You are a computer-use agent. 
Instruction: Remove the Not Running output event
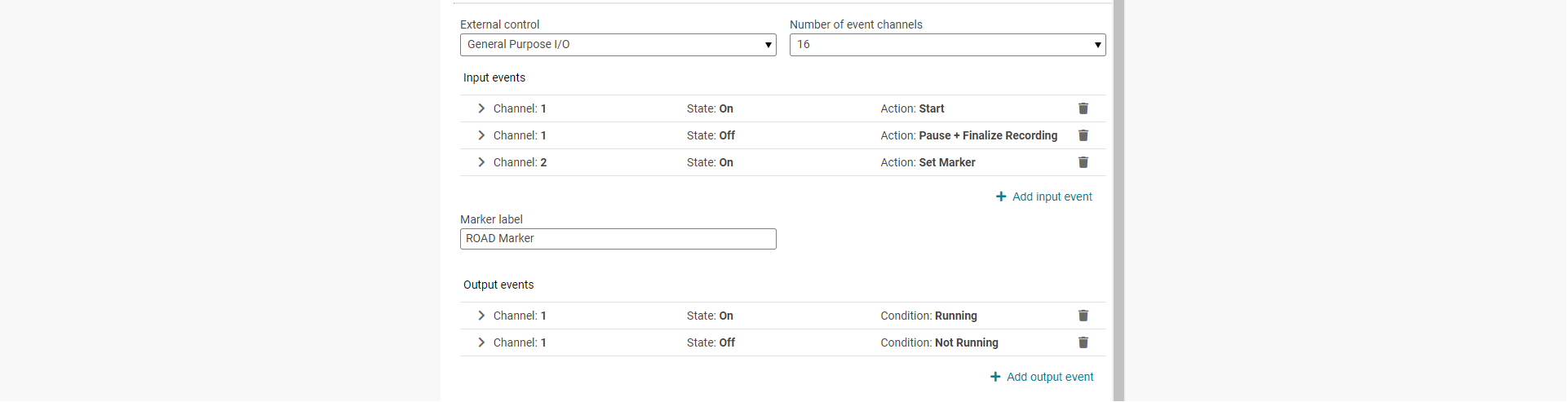tap(1083, 342)
